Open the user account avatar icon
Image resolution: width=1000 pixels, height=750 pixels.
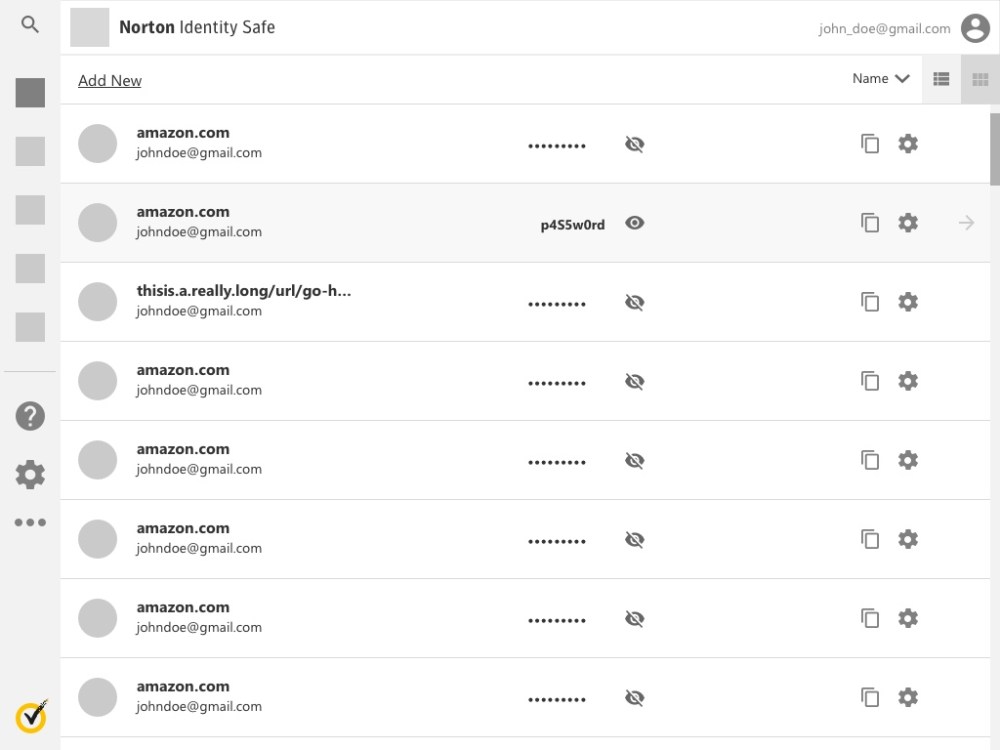point(975,29)
